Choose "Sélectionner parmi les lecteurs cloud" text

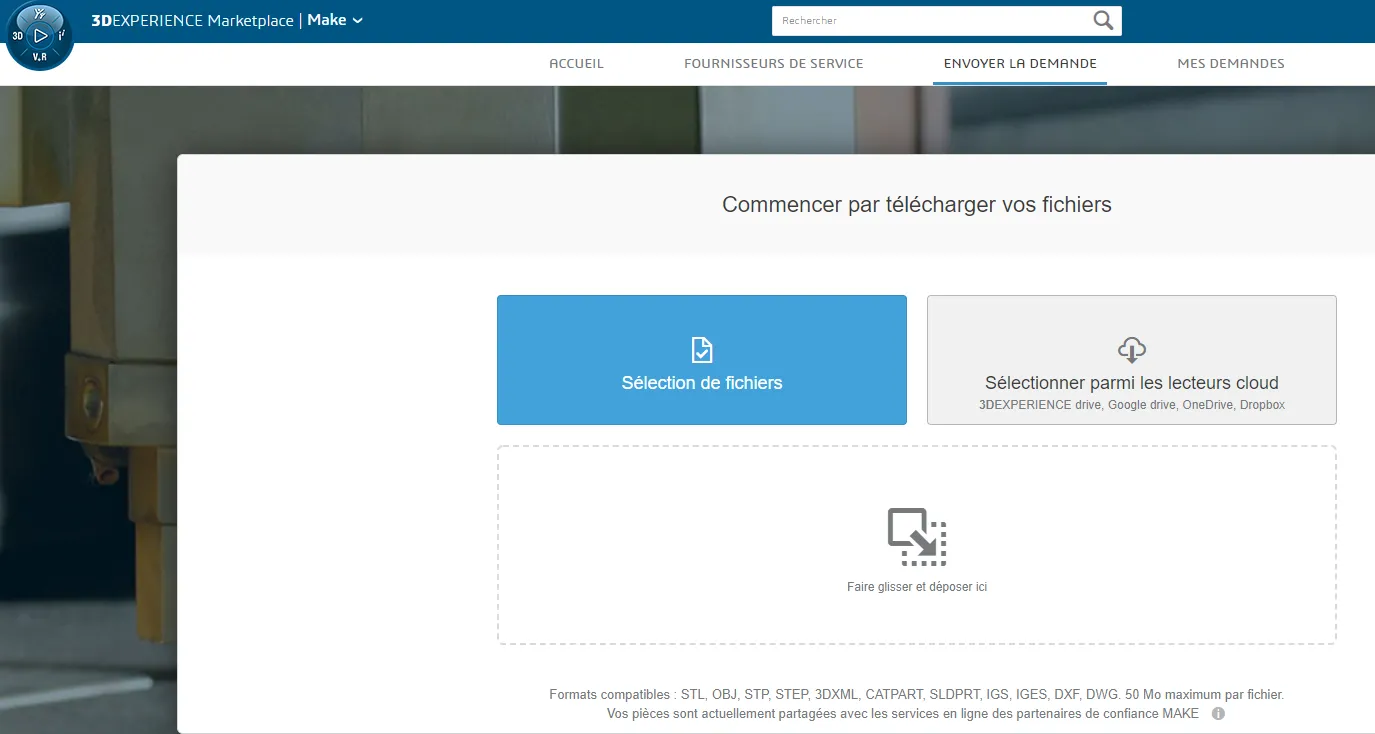point(1131,383)
